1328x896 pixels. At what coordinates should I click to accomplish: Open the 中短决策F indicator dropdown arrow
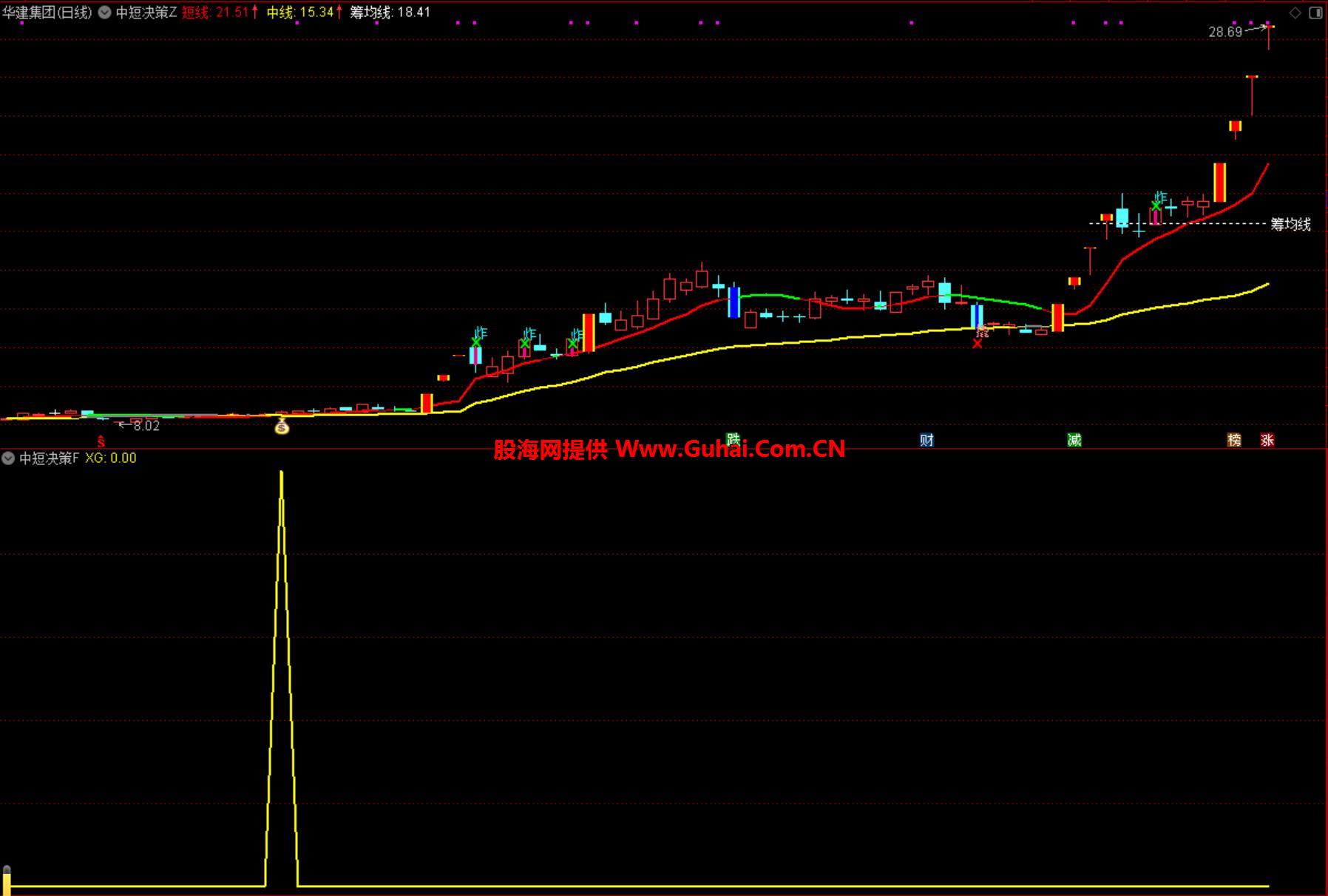click(x=8, y=458)
